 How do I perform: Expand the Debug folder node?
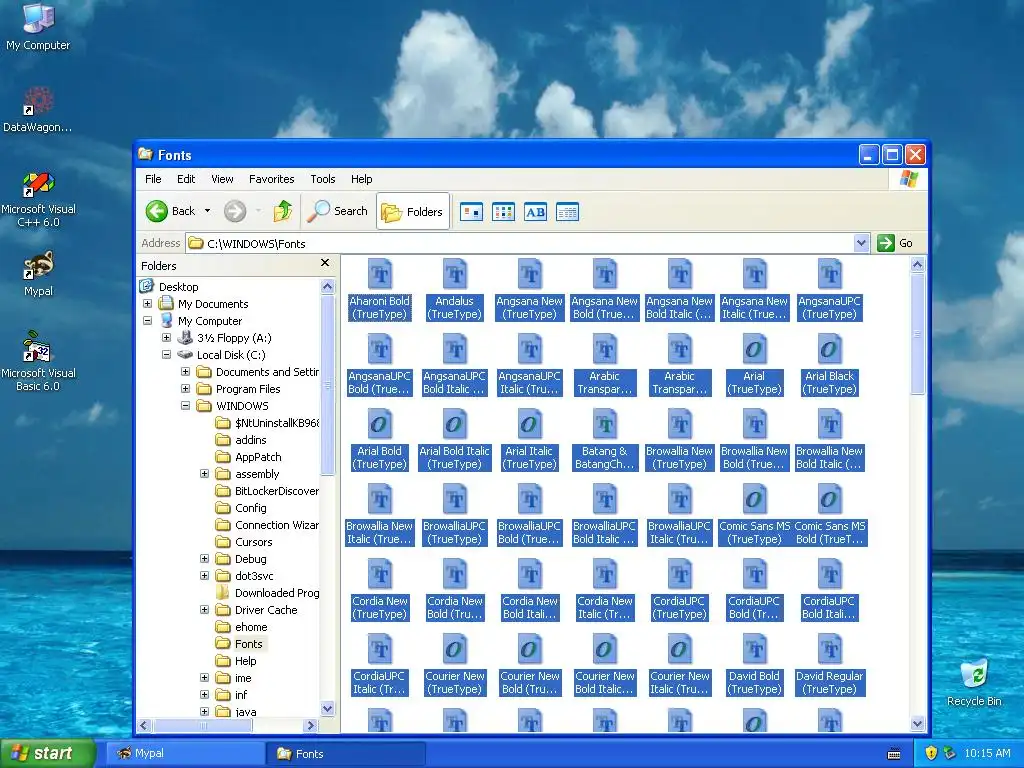(x=204, y=558)
